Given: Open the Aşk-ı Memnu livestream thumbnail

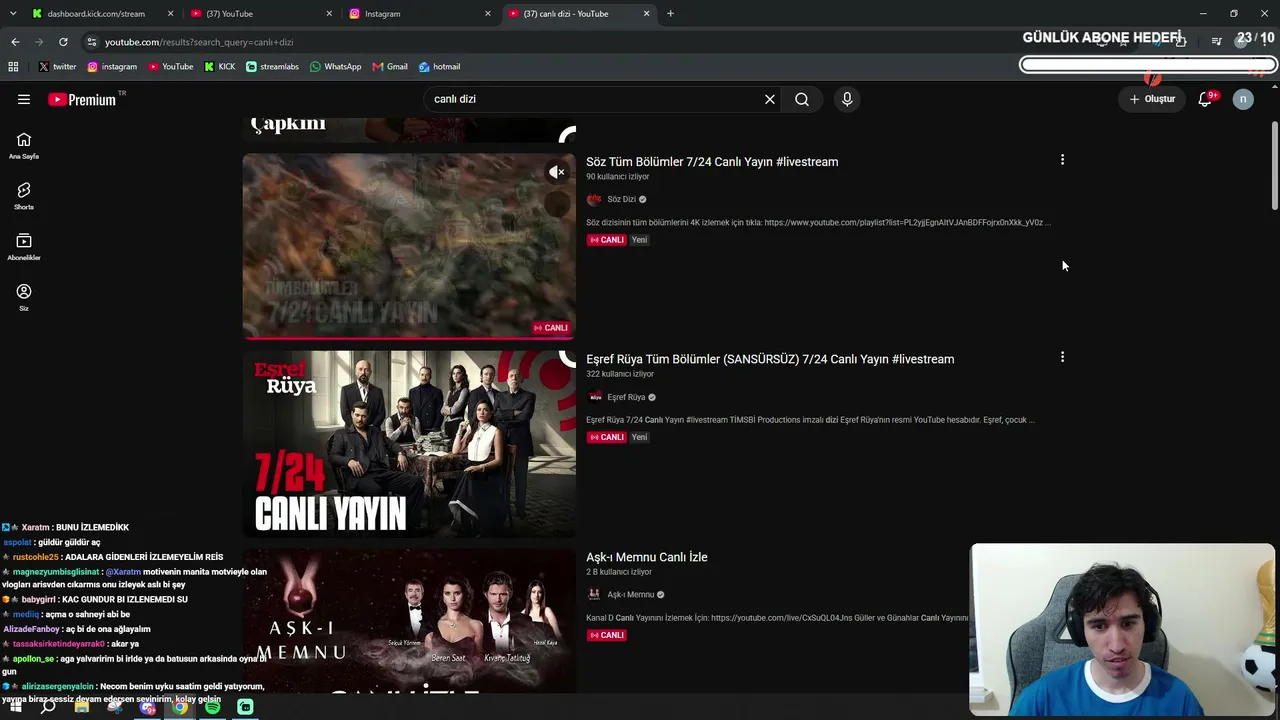Looking at the screenshot, I should [409, 621].
